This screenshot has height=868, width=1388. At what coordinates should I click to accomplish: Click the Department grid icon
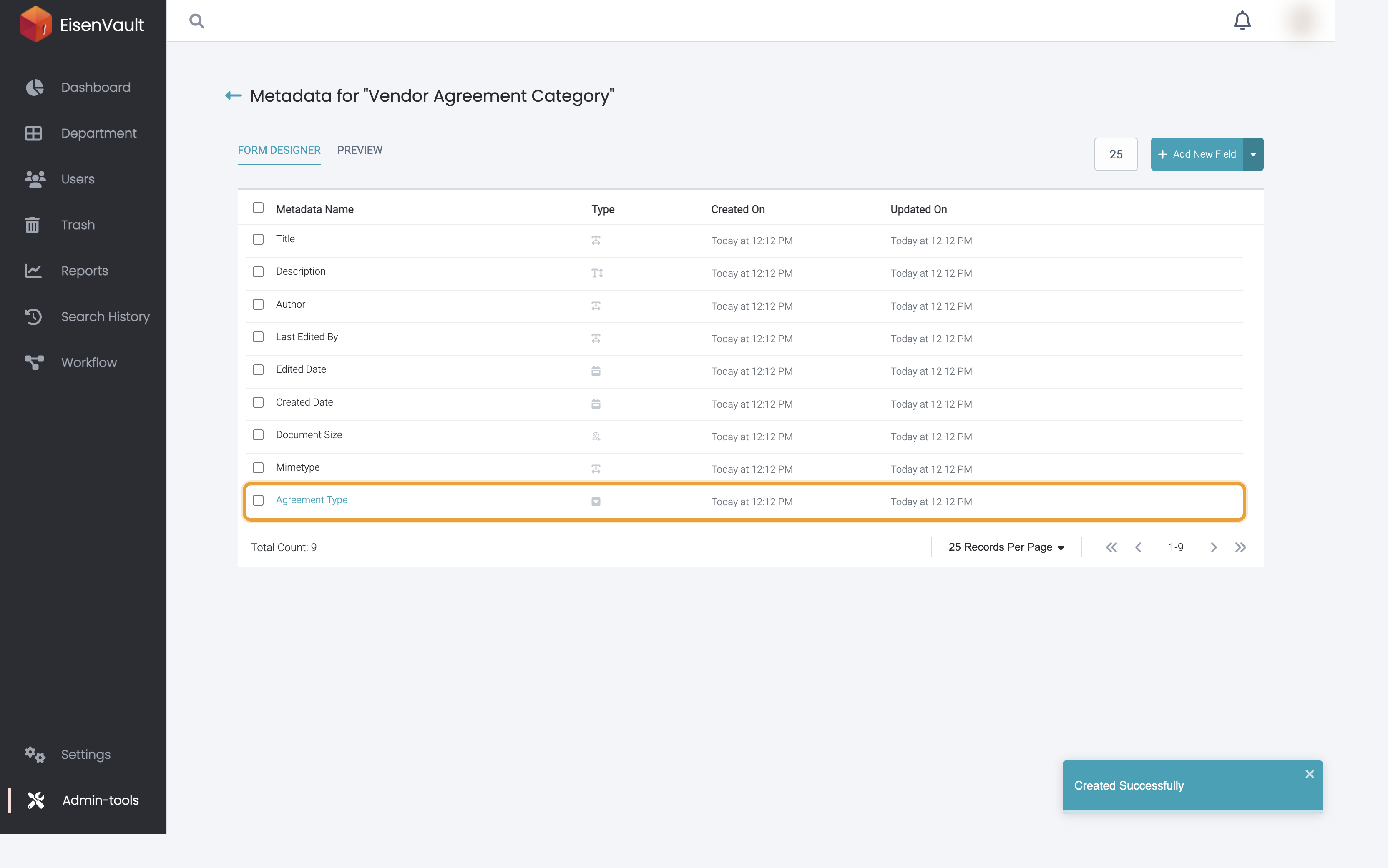(33, 133)
